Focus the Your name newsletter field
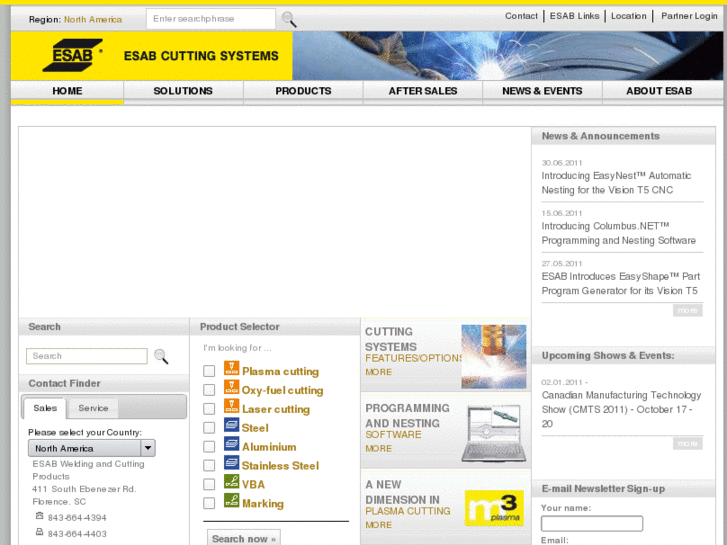The image size is (727, 545). 592,524
